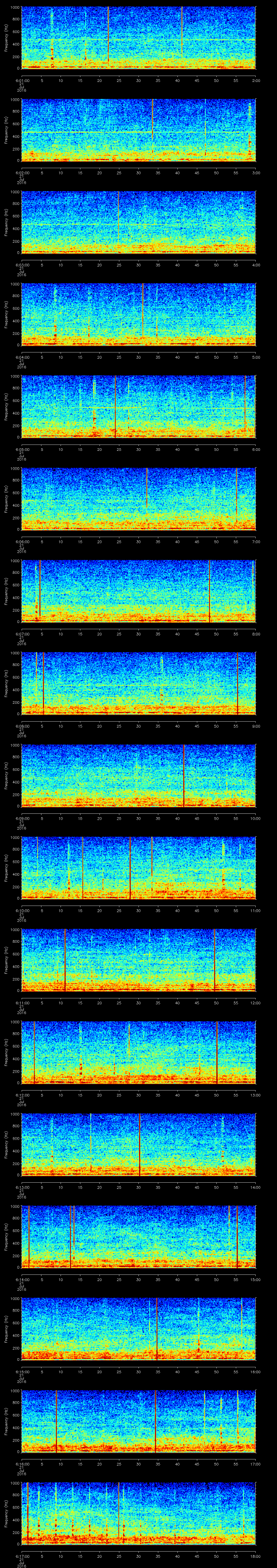Click the "4:00" end time label
Viewport: 277px width, 1568px height.
256,265
